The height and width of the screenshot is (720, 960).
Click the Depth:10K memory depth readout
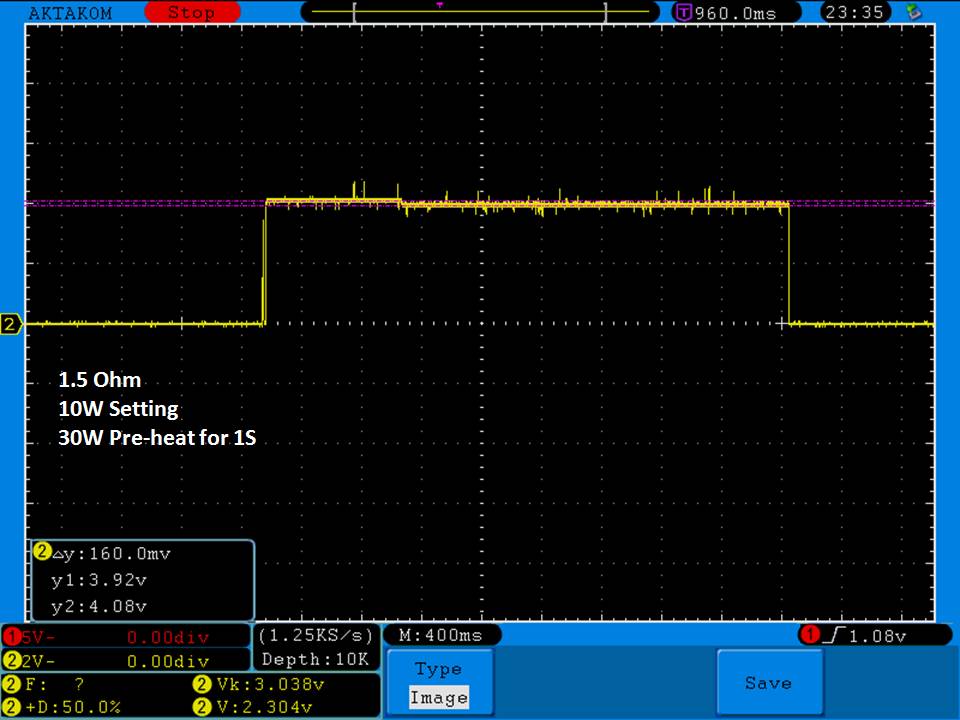[315, 660]
